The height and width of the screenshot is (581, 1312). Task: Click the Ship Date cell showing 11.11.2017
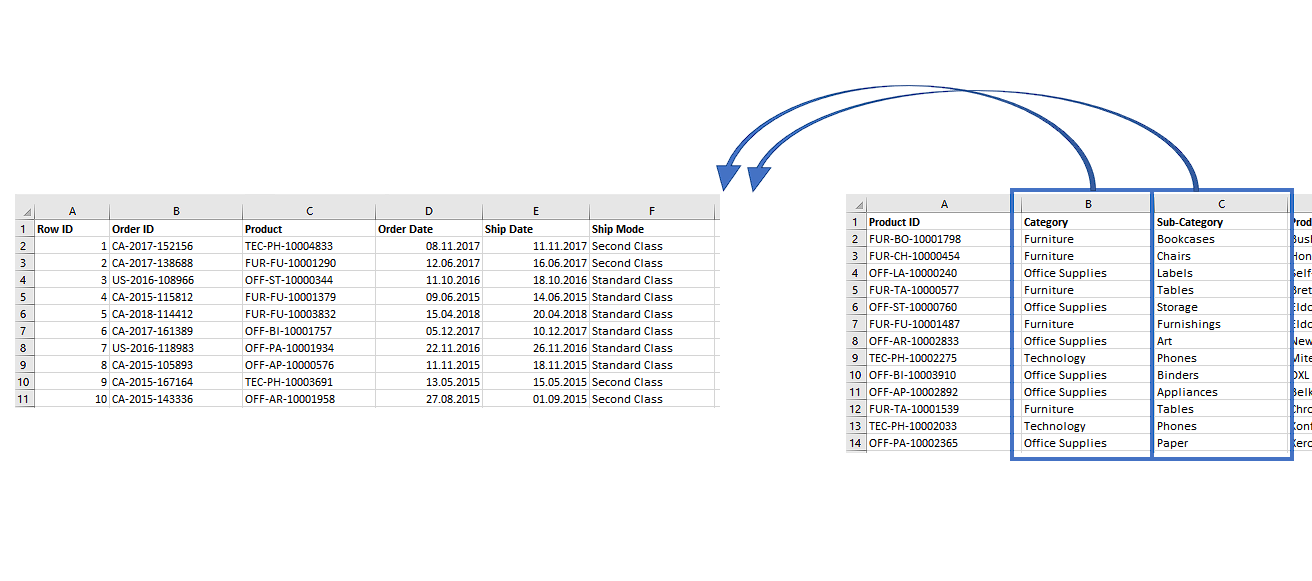tap(535, 245)
